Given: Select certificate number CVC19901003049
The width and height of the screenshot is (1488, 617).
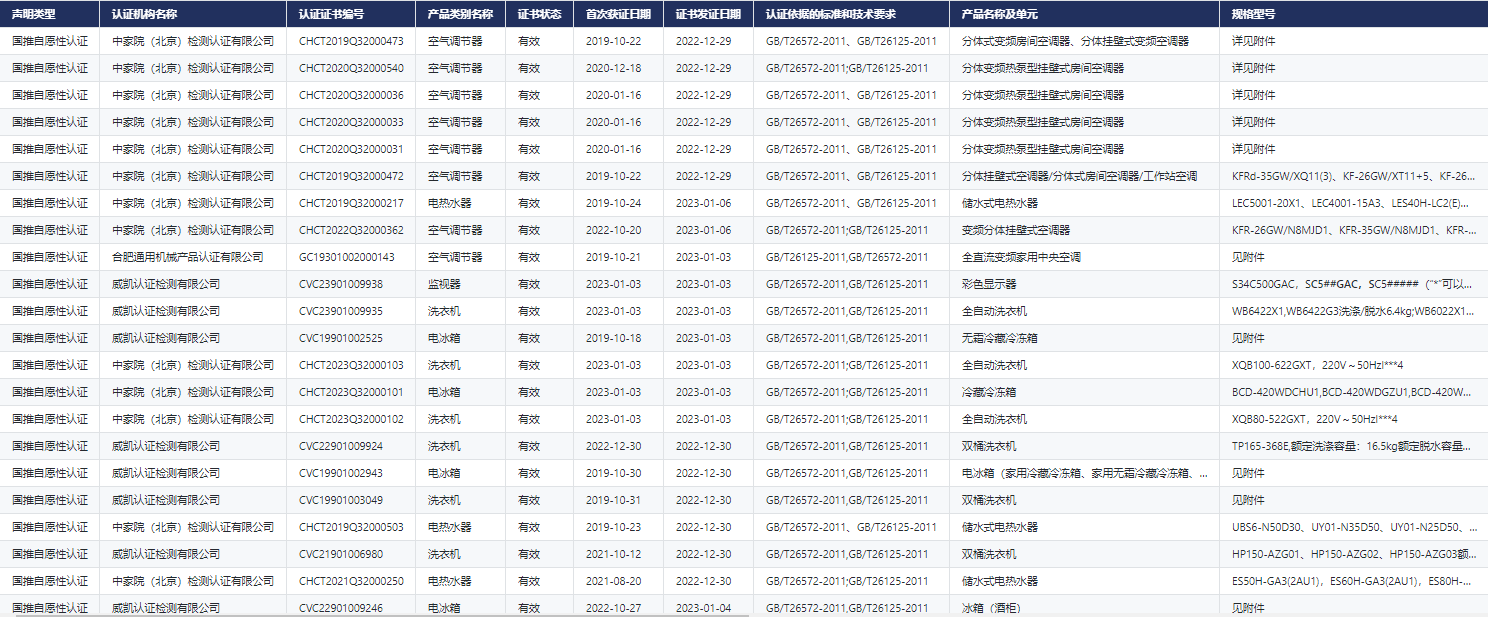Looking at the screenshot, I should point(340,500).
